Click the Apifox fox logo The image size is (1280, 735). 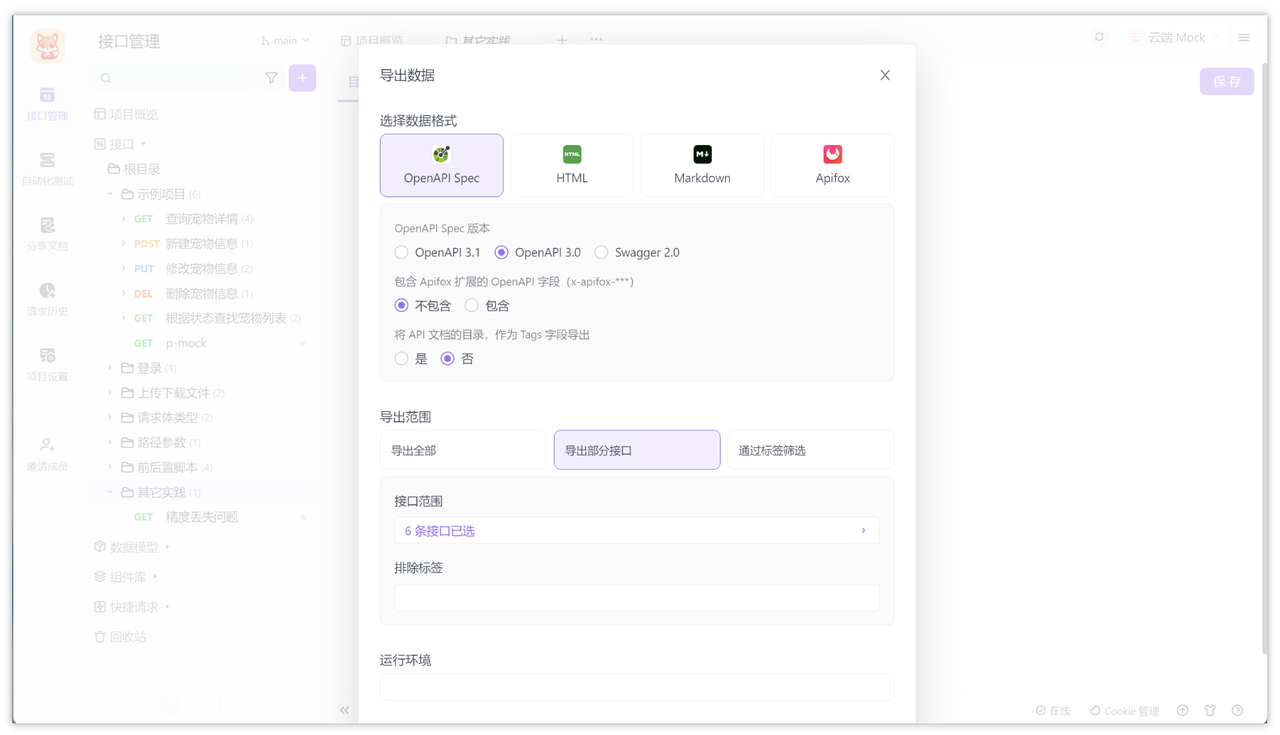47,46
